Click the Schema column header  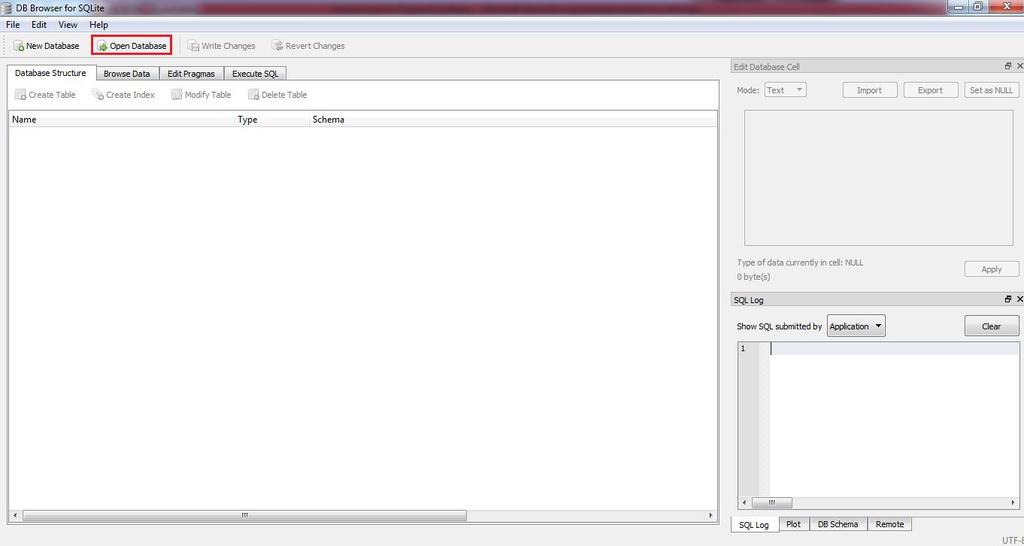[x=513, y=120]
